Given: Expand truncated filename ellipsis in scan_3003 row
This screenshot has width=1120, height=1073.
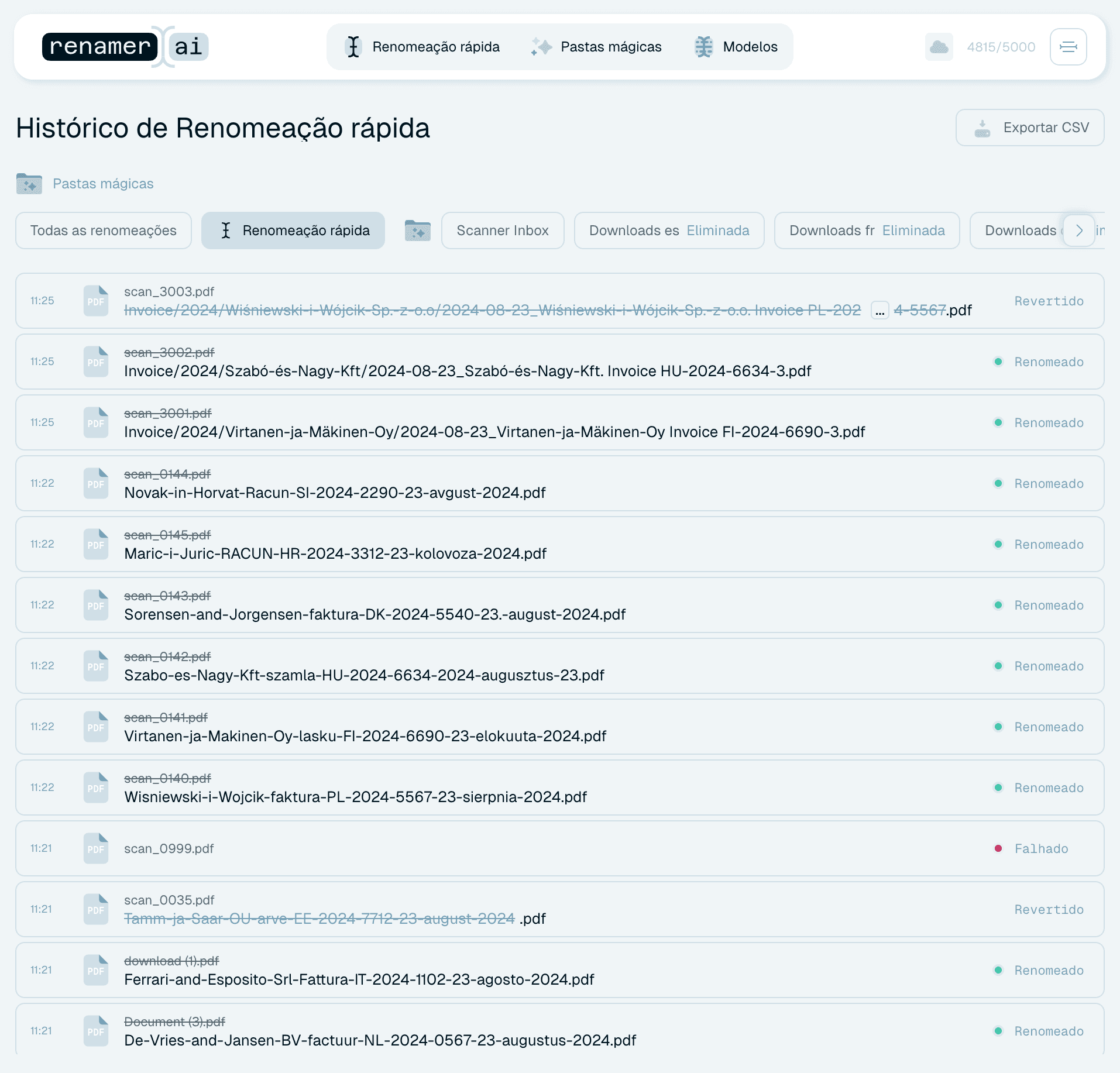Looking at the screenshot, I should tap(879, 310).
